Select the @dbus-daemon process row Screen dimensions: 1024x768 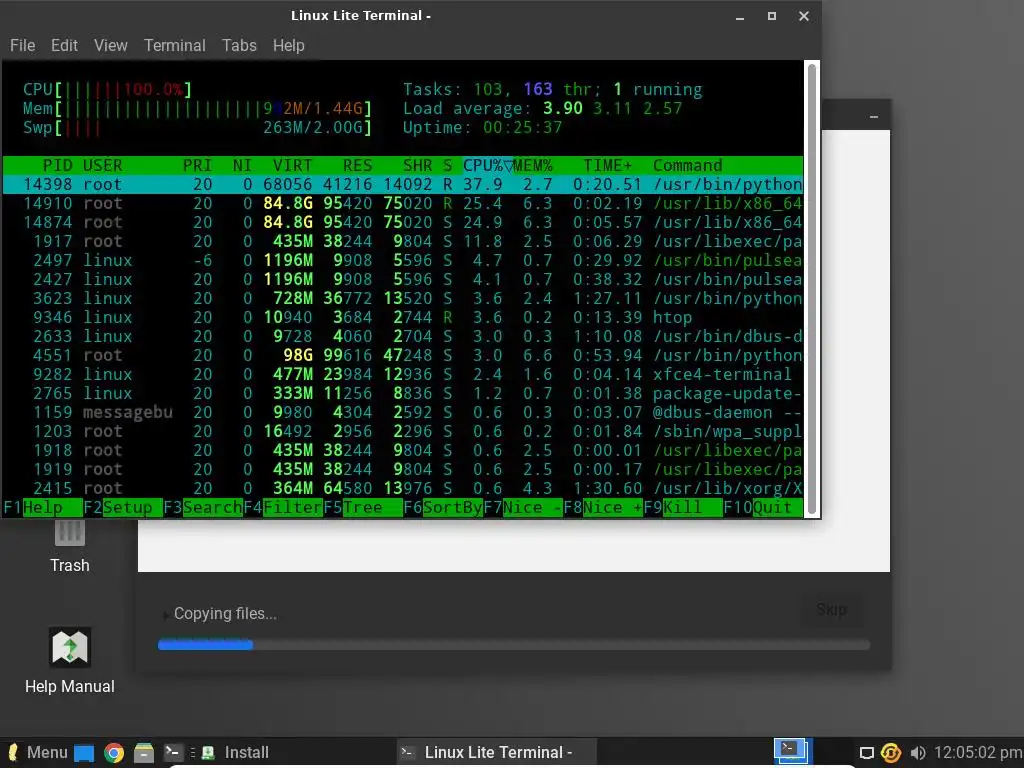click(403, 412)
